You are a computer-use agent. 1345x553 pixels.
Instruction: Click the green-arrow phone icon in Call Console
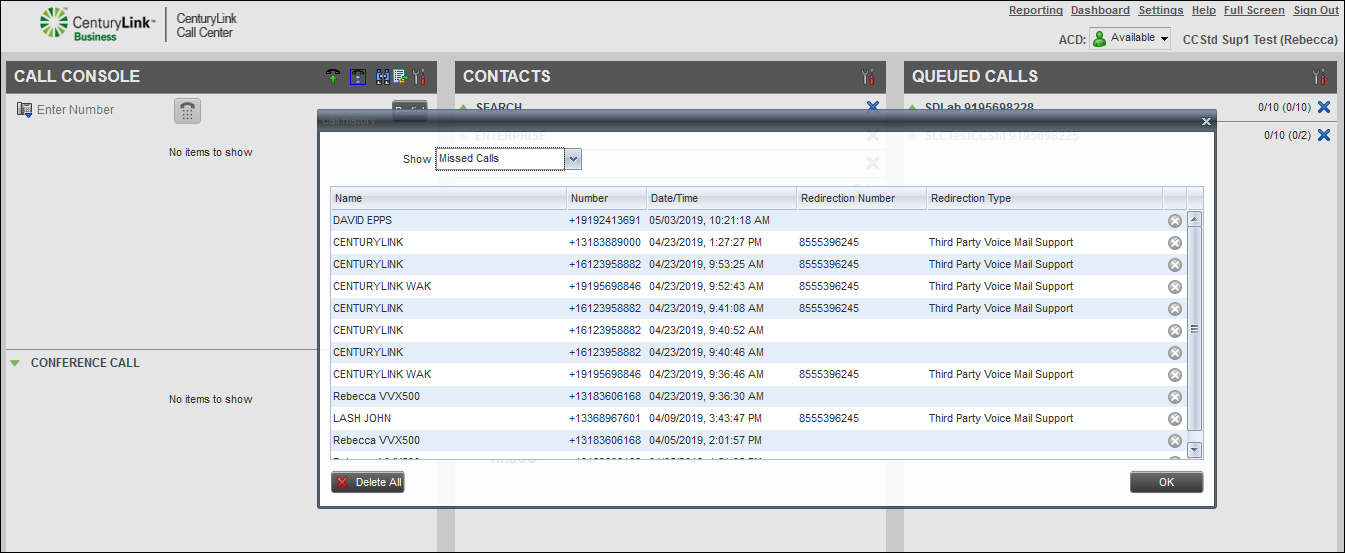tap(334, 77)
